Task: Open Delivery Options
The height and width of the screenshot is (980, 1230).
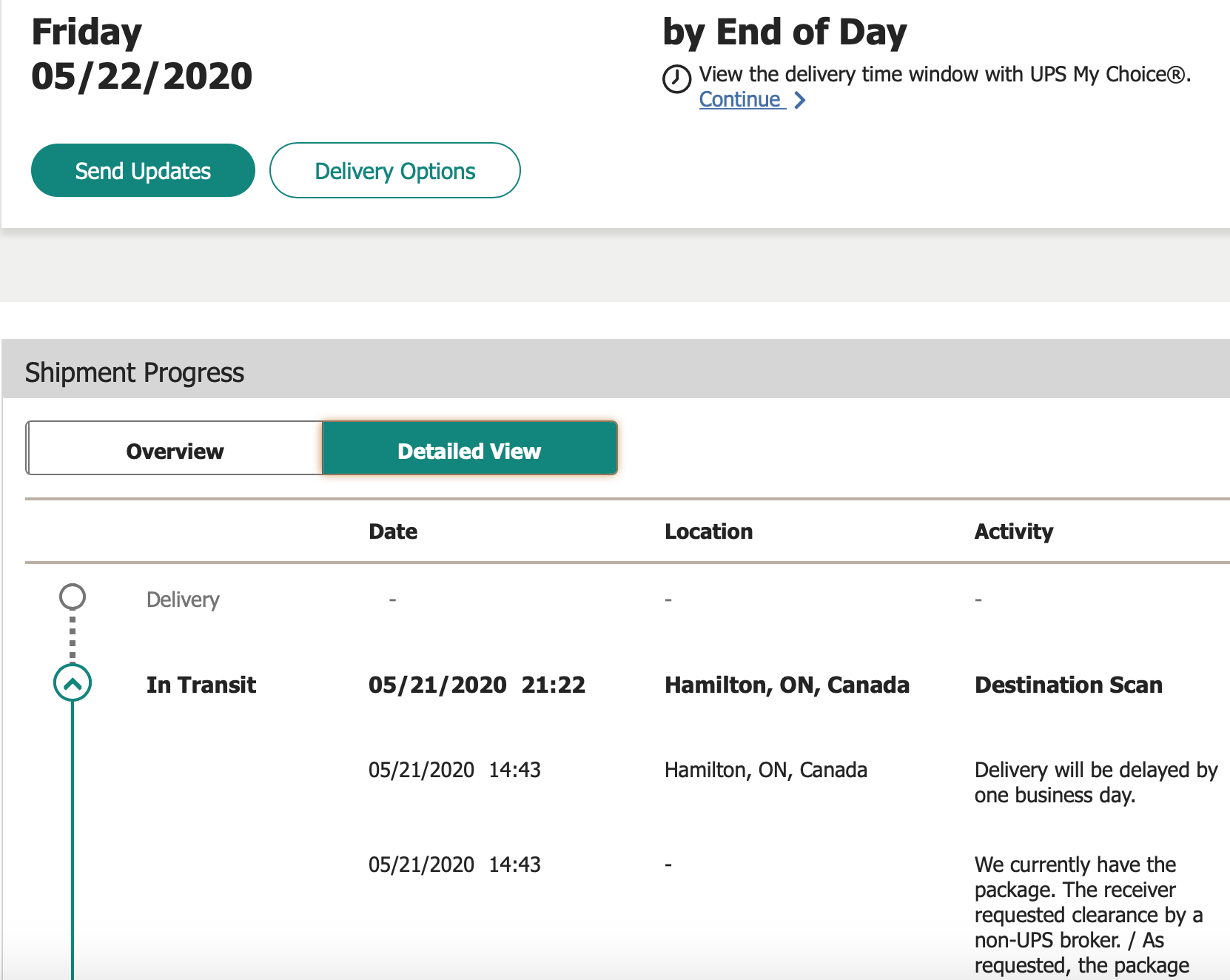Action: [x=395, y=170]
